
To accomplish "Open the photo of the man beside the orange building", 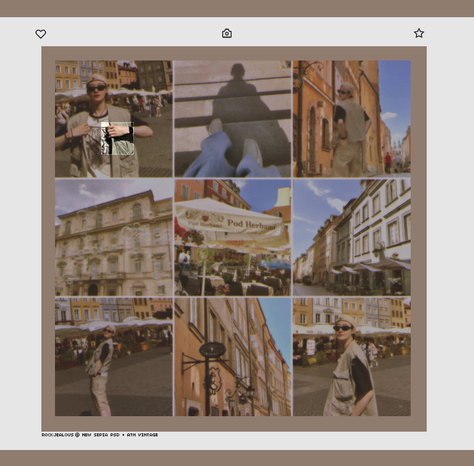I will (352, 118).
